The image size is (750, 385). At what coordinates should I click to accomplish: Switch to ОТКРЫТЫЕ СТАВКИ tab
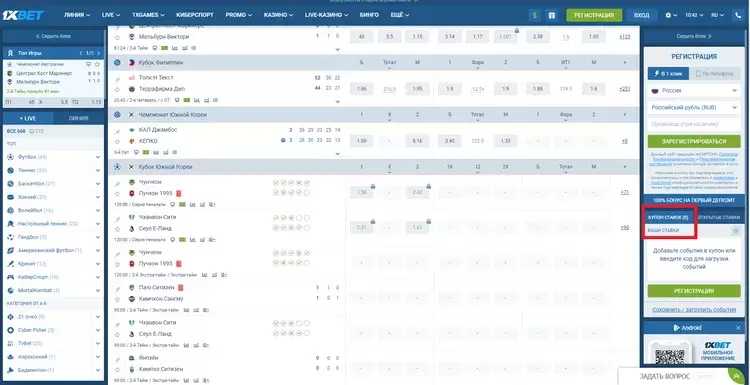pos(718,218)
